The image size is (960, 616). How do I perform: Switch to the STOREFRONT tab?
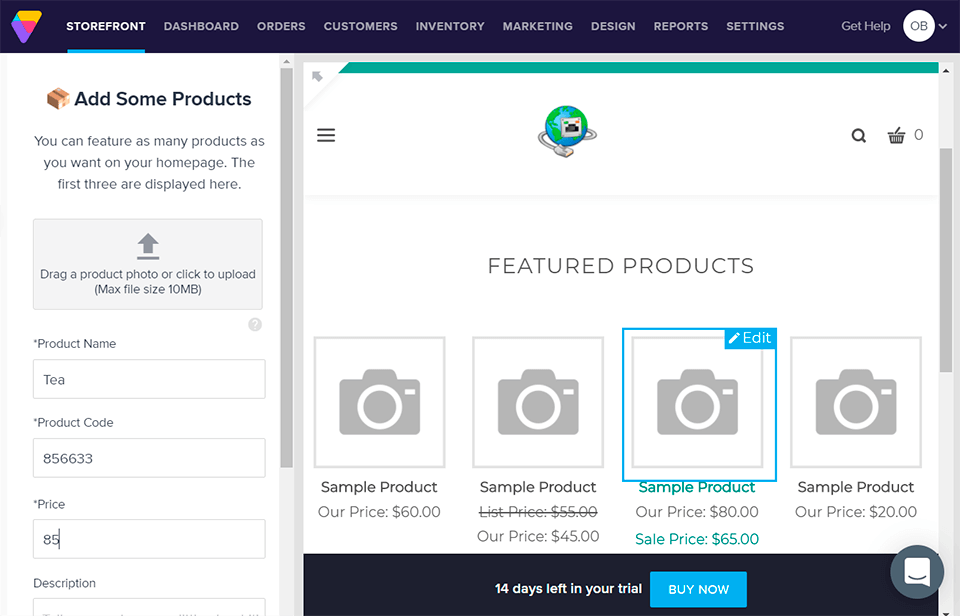coord(105,26)
